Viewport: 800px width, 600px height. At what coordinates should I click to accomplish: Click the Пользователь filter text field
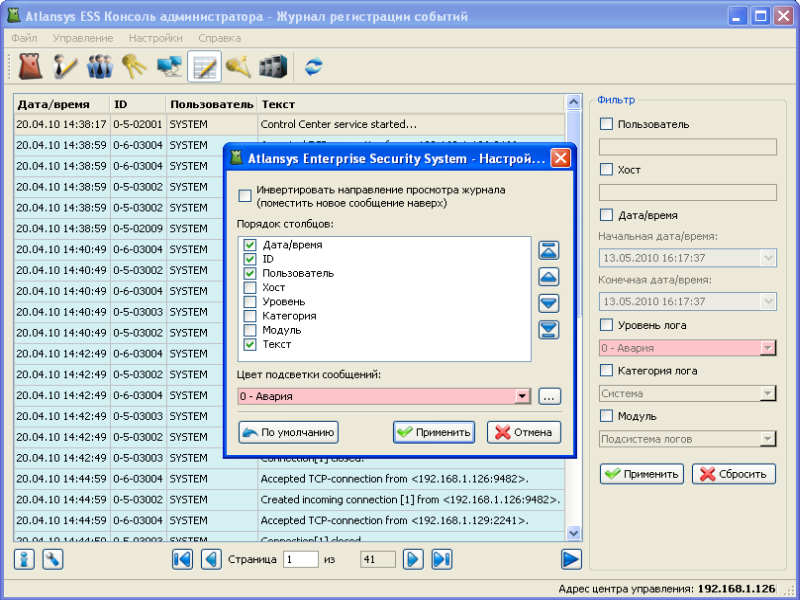(688, 147)
